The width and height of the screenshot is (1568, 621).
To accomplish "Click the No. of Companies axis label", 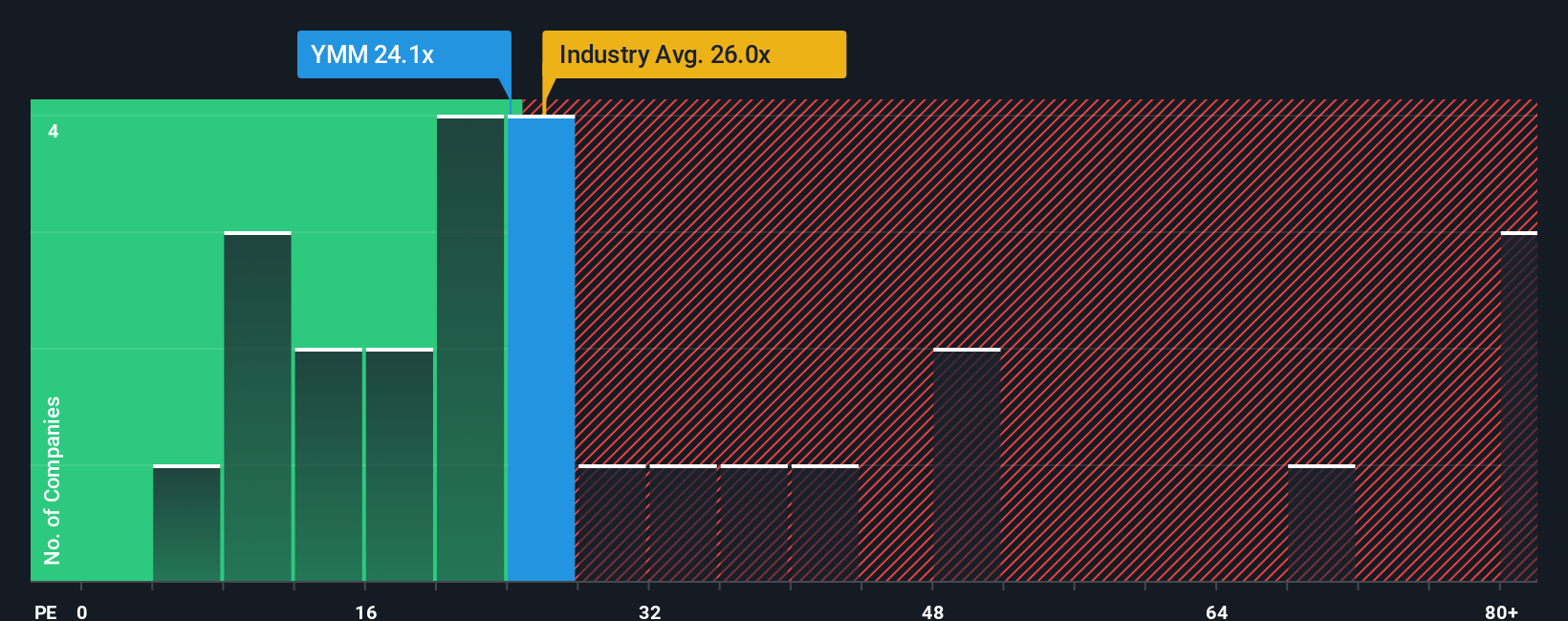I will click(53, 481).
